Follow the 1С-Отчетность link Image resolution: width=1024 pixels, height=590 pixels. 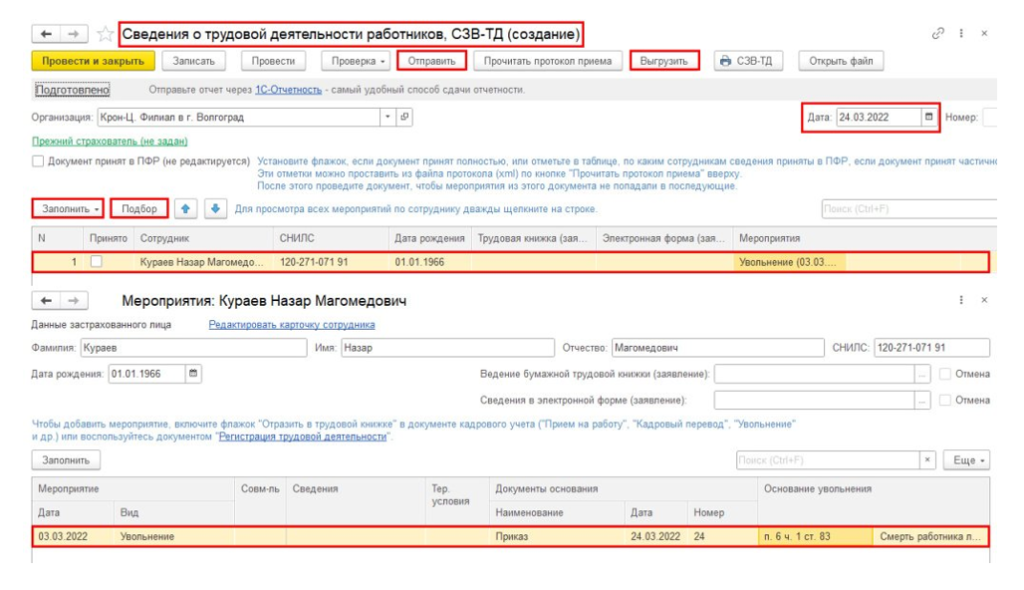(288, 90)
